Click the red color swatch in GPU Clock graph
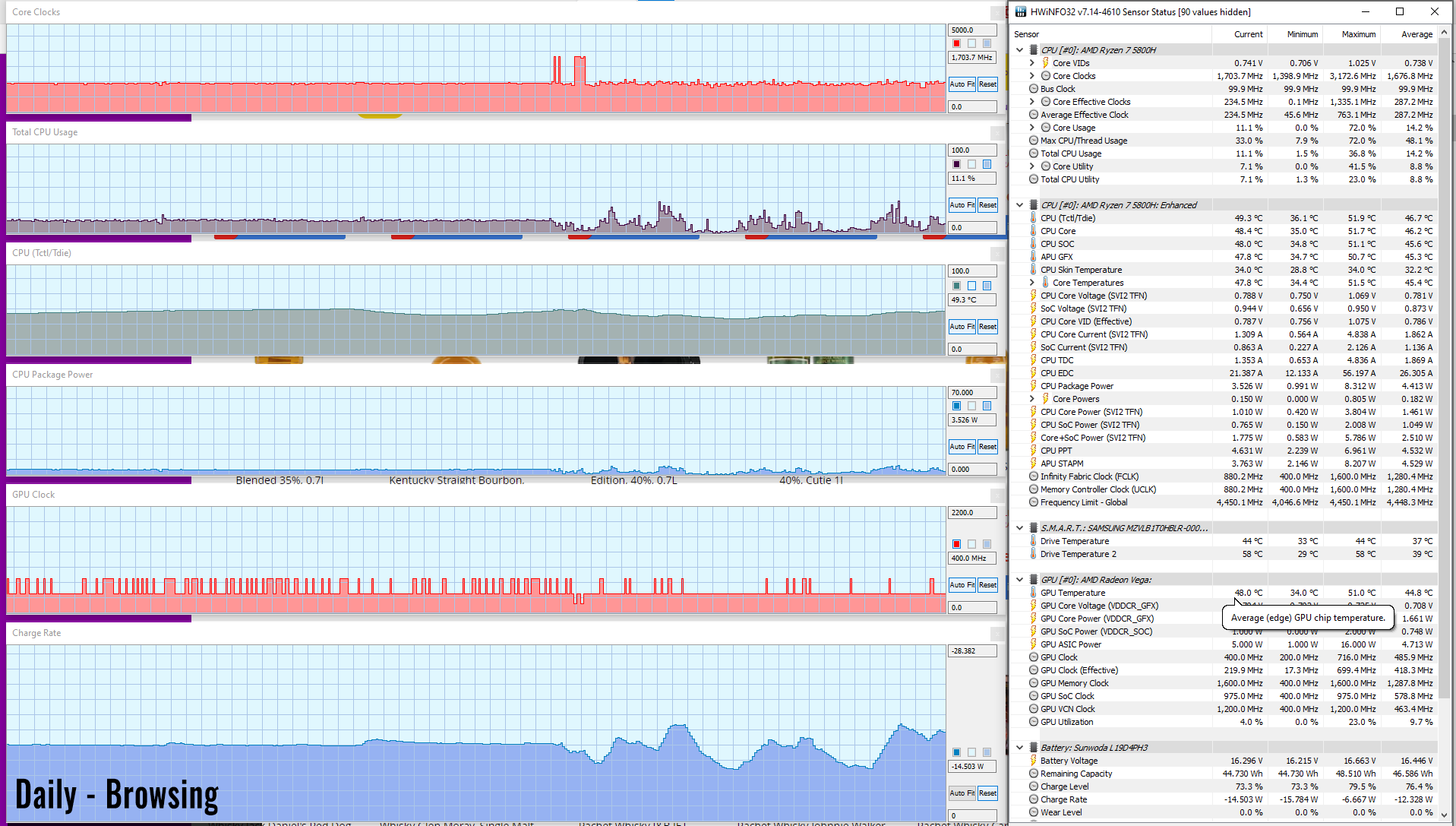The width and height of the screenshot is (1456, 826). click(956, 544)
